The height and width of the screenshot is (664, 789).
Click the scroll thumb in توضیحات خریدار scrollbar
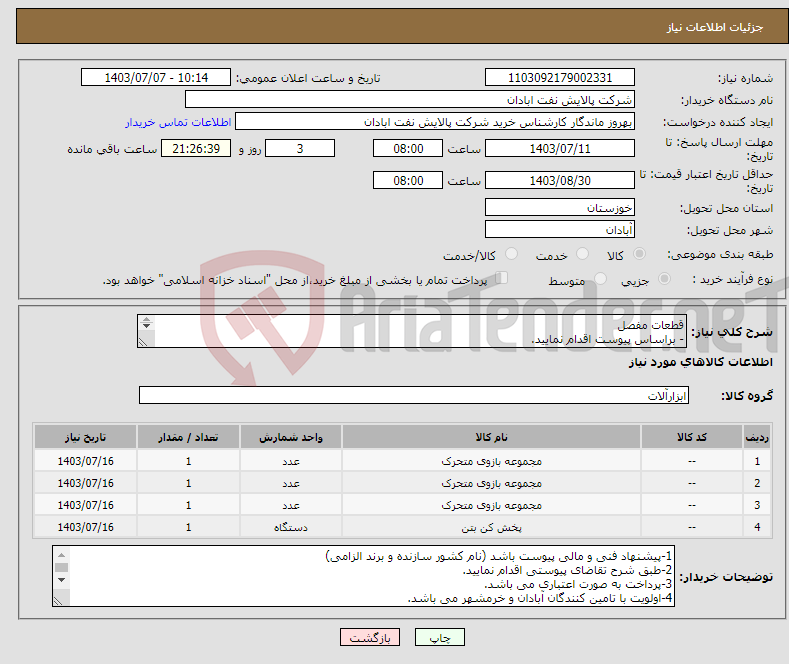61,567
